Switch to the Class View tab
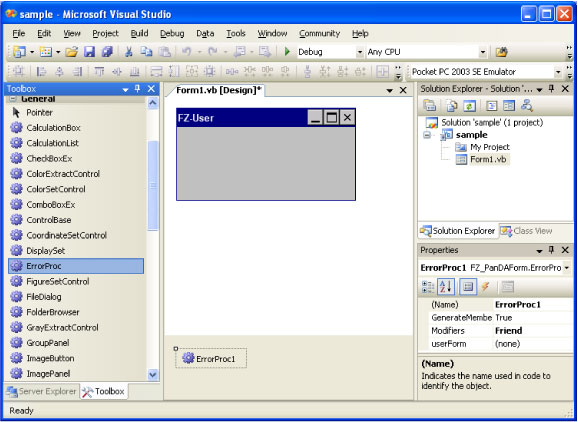 click(x=526, y=231)
